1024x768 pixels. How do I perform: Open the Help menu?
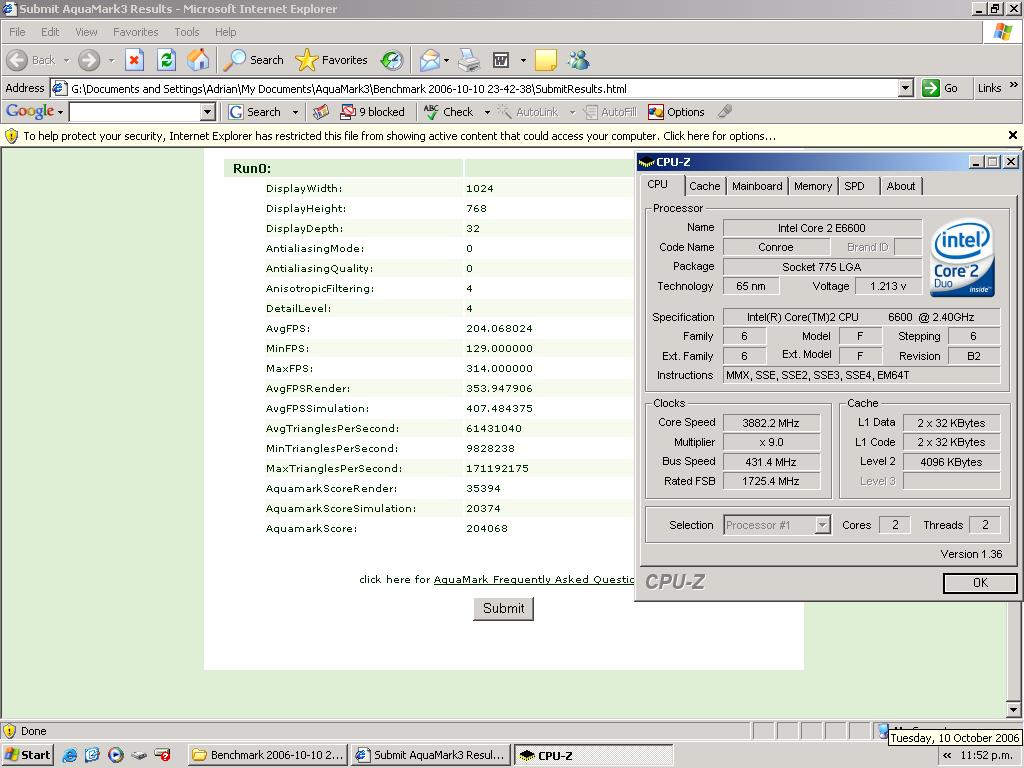click(225, 32)
